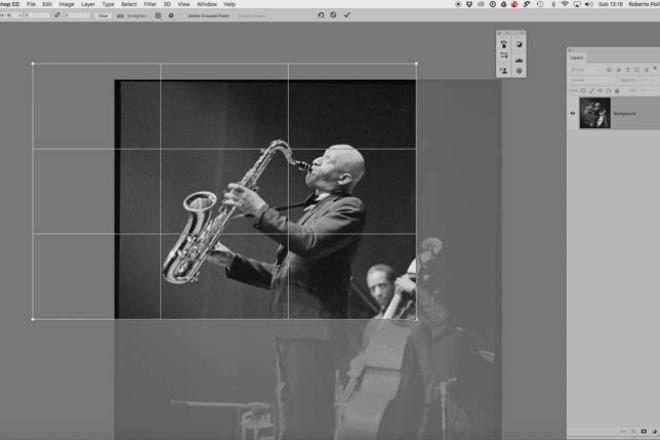Select the Straighten tool icon
This screenshot has height=440, width=660.
coord(120,16)
